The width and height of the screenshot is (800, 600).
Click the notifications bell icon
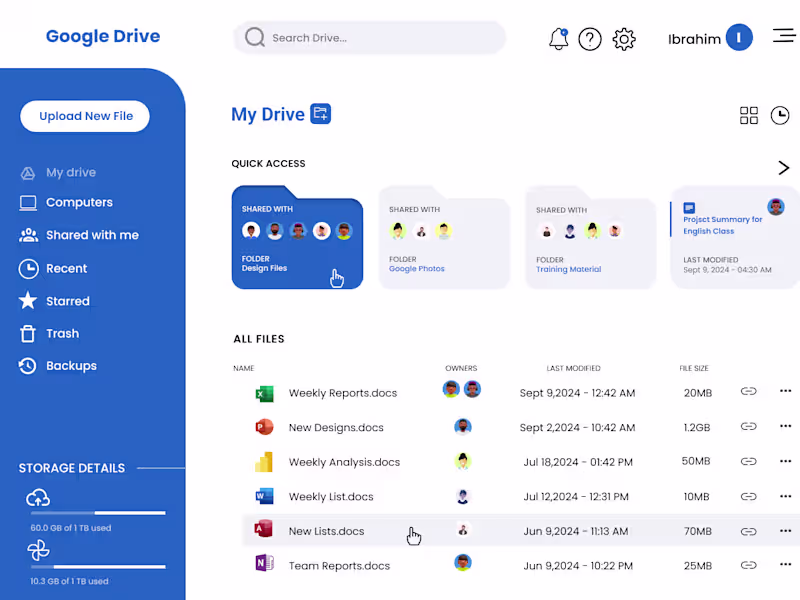558,39
